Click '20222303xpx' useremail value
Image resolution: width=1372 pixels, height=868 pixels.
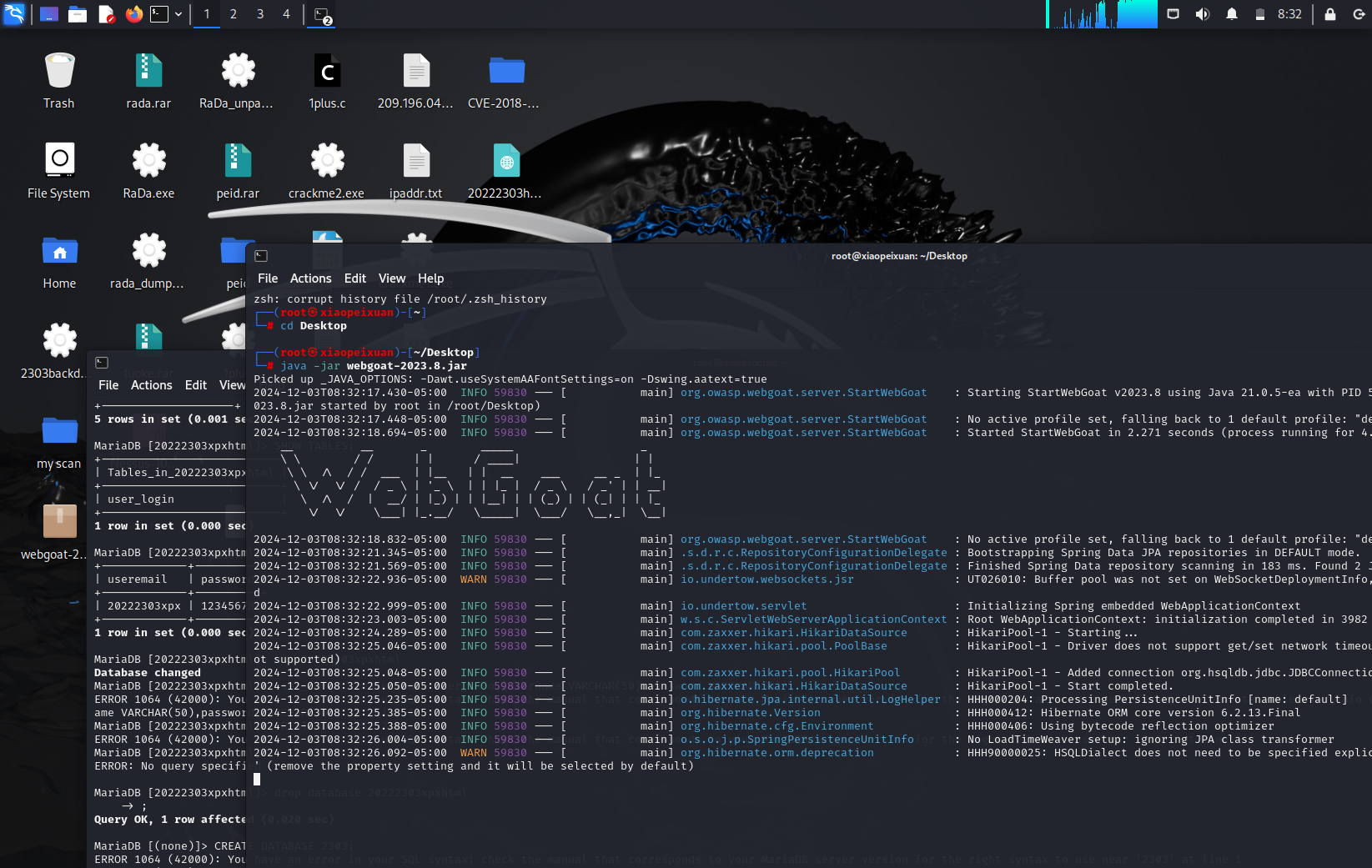[x=144, y=606]
